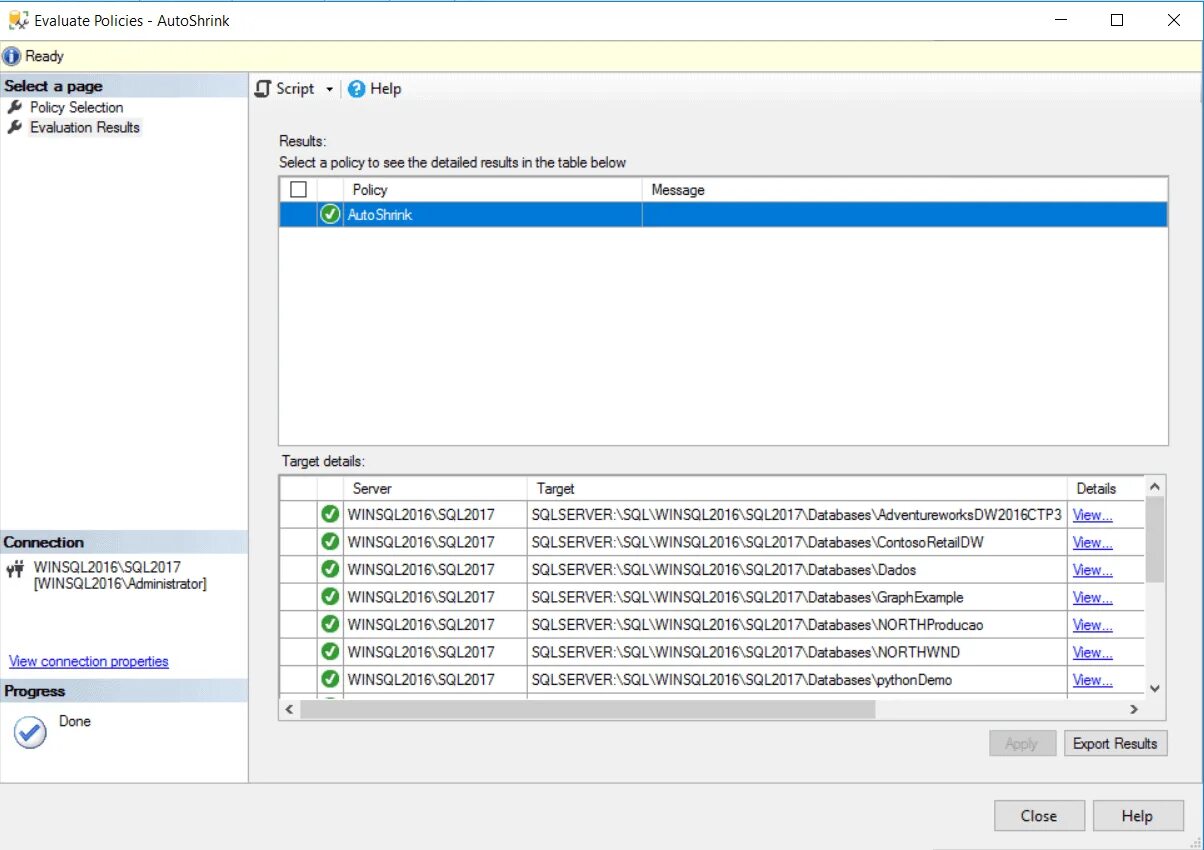1204x850 pixels.
Task: Select WINSQL2016\SQL2017 server cell in NORTHWND row
Action: 435,652
